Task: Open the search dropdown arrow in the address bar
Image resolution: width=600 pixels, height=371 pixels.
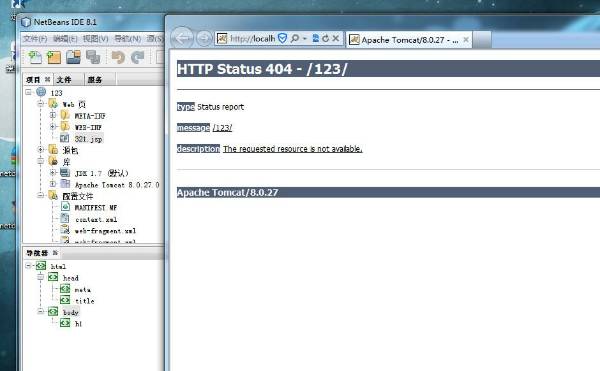Action: click(305, 39)
